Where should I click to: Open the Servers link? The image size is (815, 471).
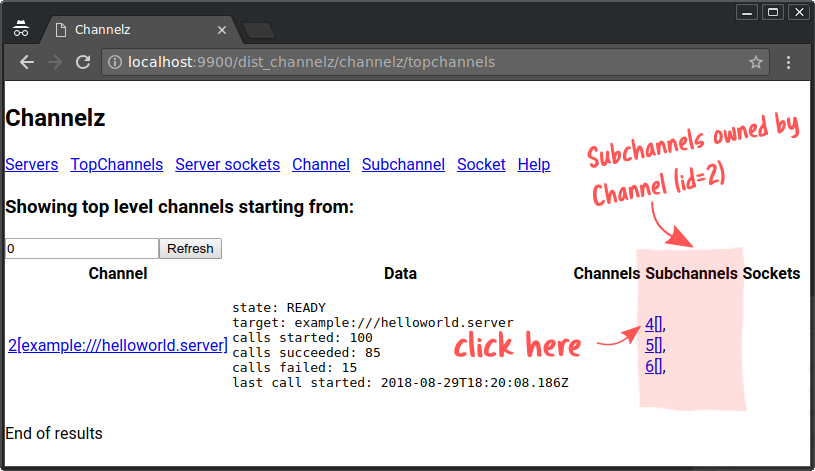(x=31, y=164)
